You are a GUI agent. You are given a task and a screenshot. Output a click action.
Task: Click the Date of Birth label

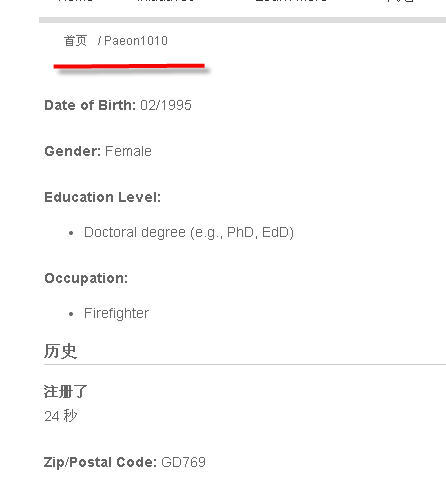tap(90, 105)
